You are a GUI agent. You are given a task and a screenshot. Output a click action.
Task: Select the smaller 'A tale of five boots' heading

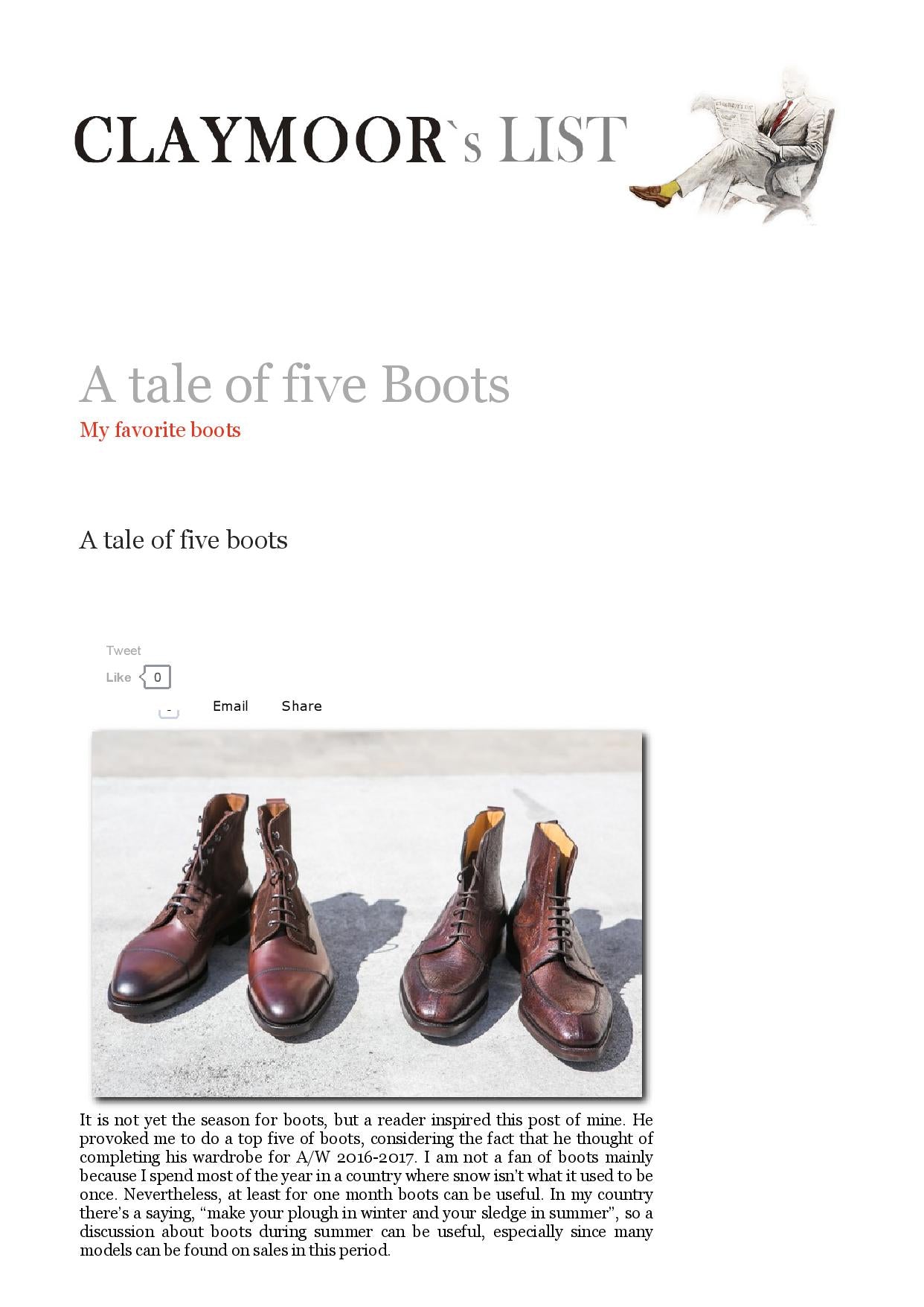pyautogui.click(x=184, y=540)
